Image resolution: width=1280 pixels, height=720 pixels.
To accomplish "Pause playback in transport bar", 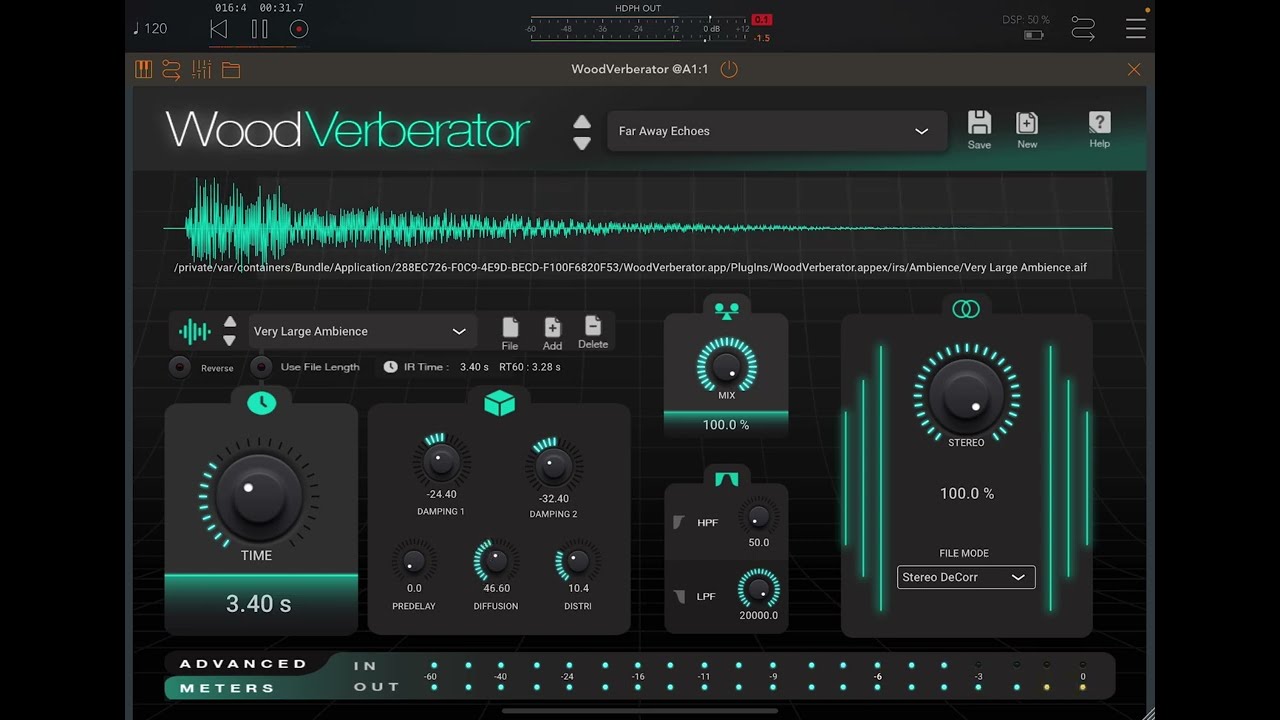I will 260,29.
